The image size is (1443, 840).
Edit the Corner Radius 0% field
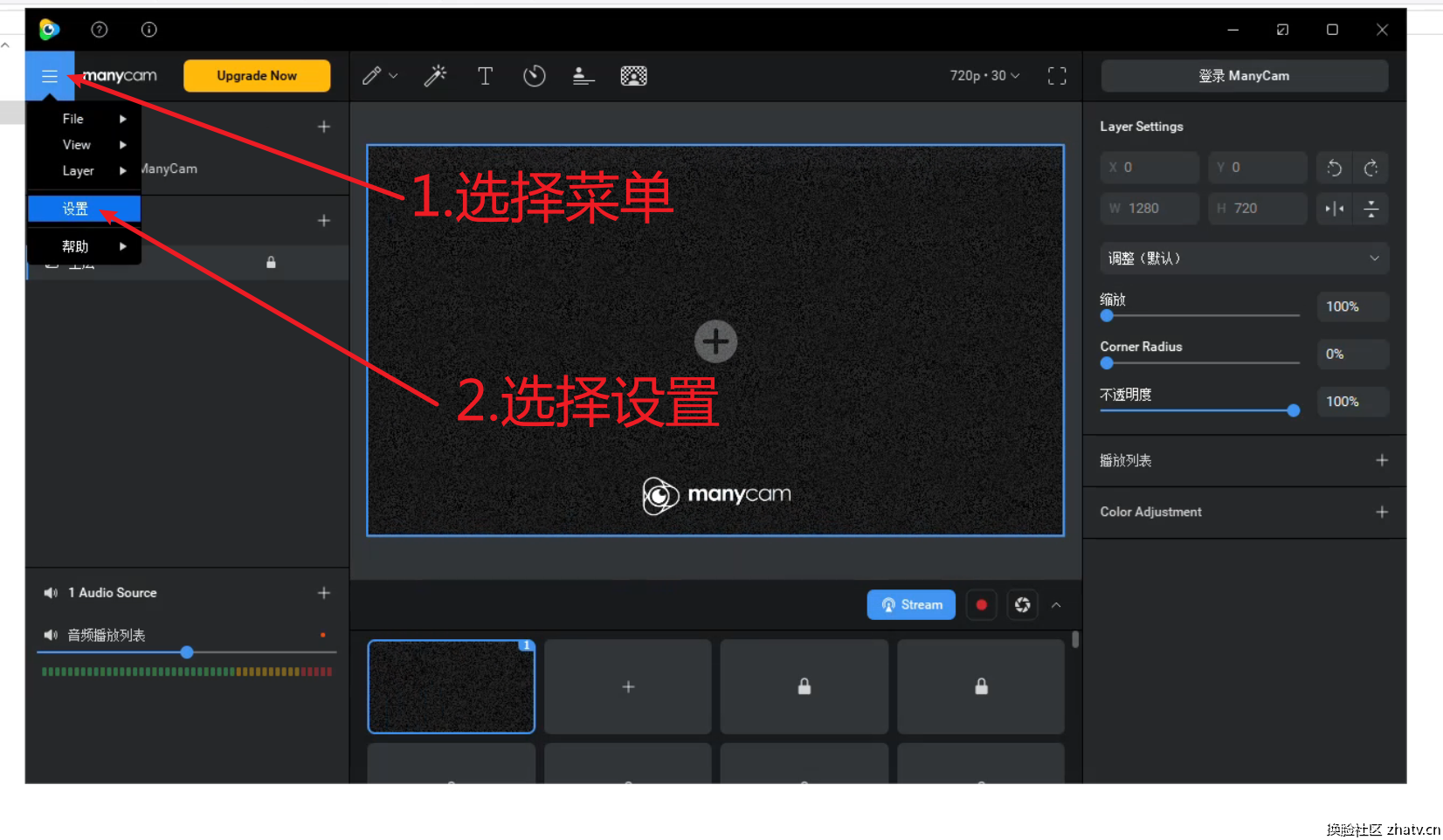(x=1352, y=354)
